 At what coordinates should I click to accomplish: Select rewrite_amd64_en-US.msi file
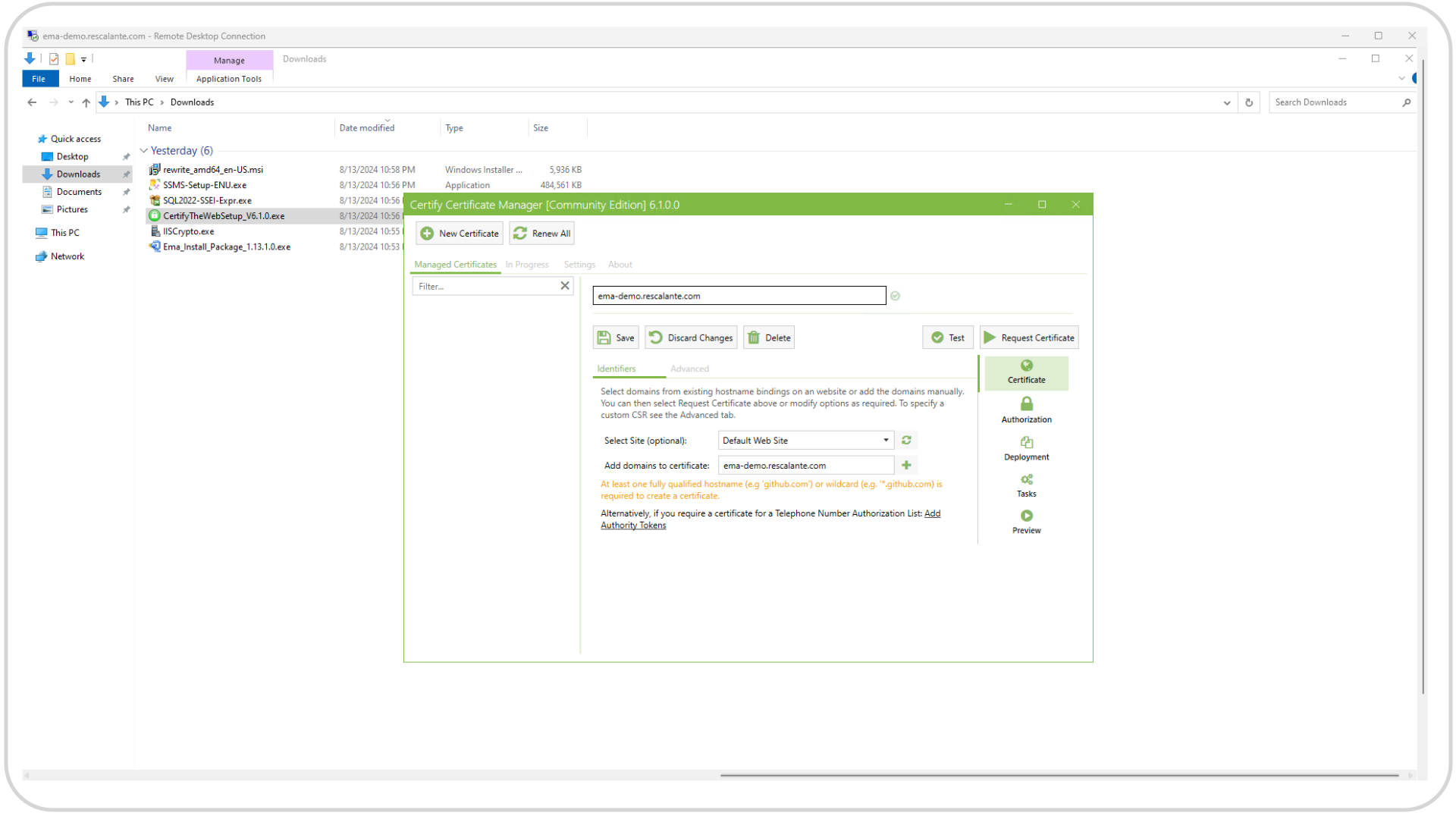(213, 170)
